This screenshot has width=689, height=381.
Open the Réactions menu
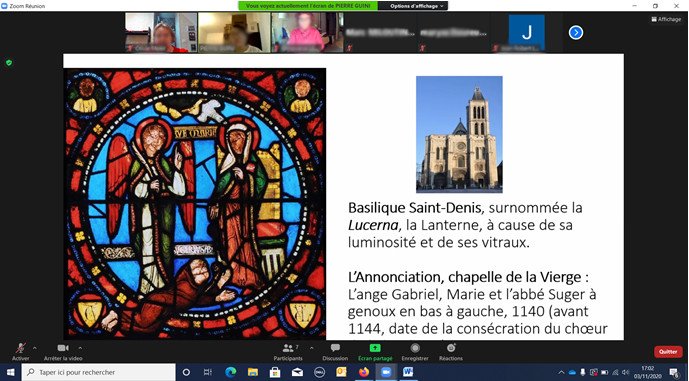coord(451,351)
